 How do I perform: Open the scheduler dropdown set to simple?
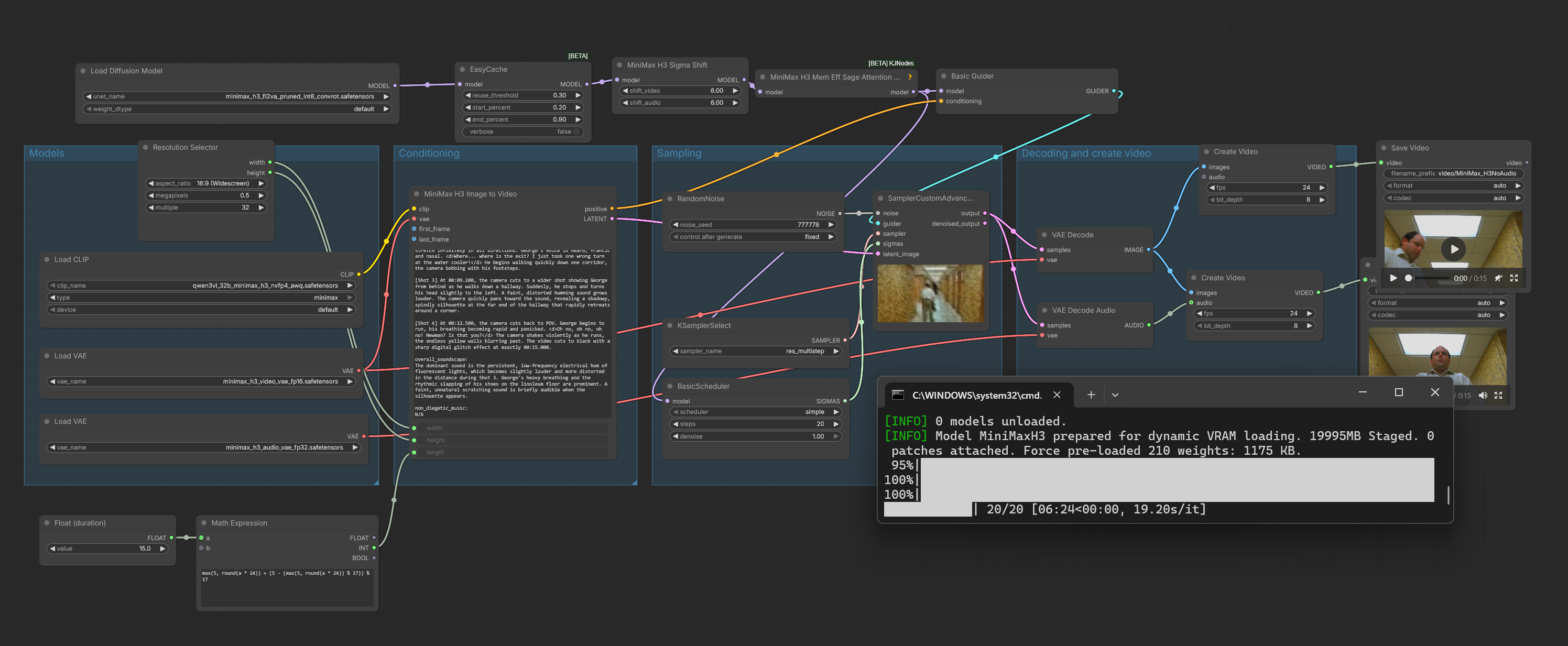point(755,412)
